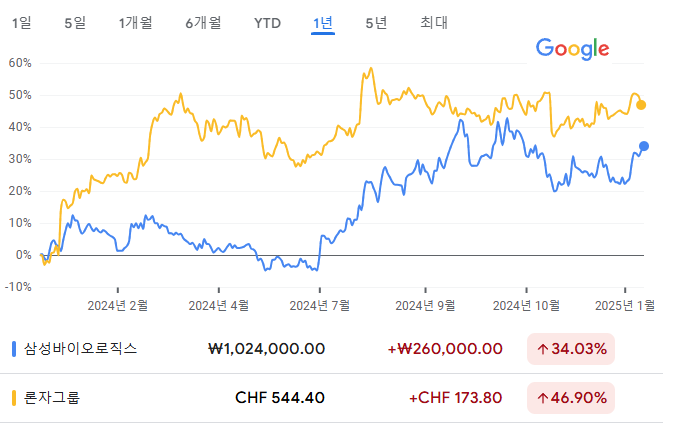Image resolution: width=674 pixels, height=435 pixels.
Task: Choose the YTD range tab
Action: (x=267, y=23)
